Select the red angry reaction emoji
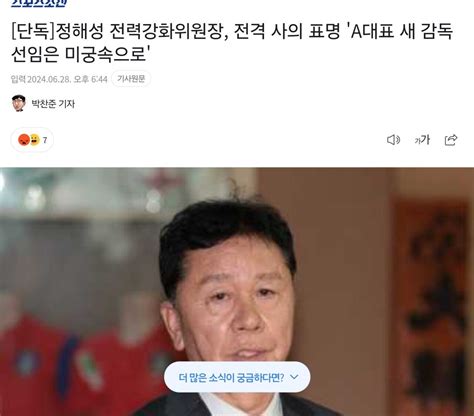 click(24, 140)
